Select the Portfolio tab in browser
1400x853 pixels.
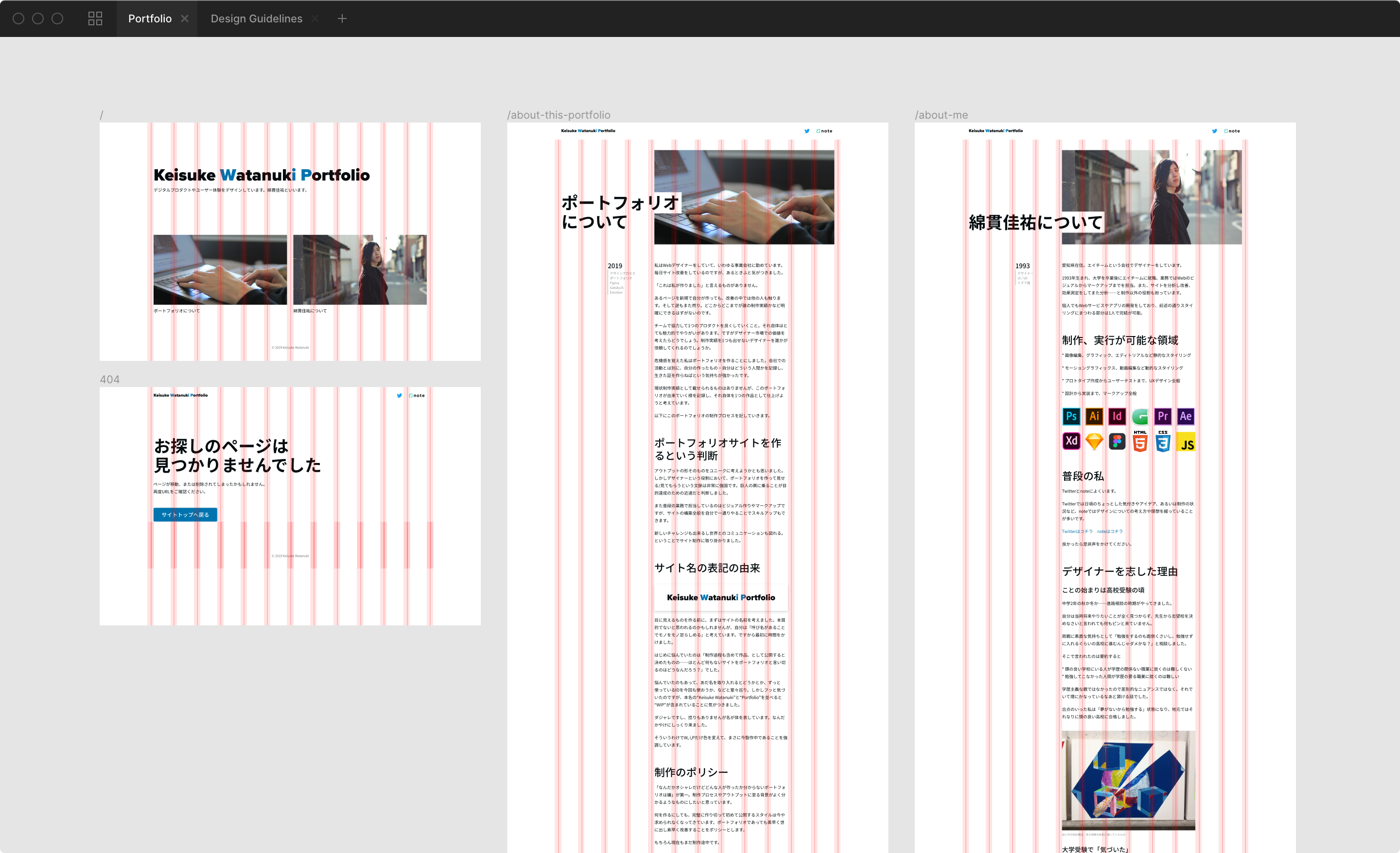coord(151,18)
